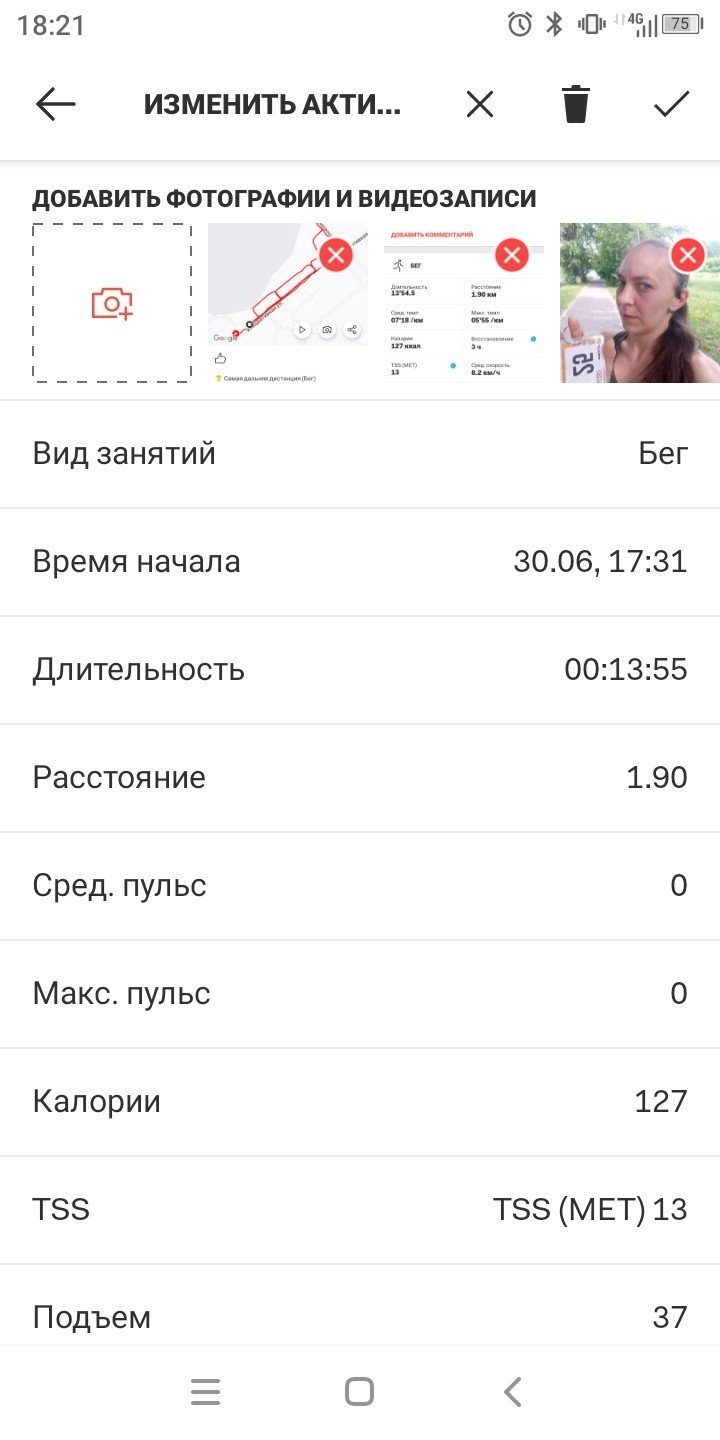Change activity type Вид занятий
The height and width of the screenshot is (1440, 720).
click(x=360, y=454)
